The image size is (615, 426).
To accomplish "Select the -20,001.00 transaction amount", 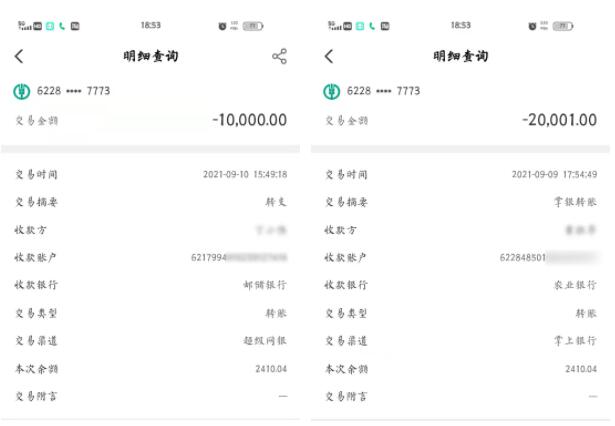I will (559, 120).
